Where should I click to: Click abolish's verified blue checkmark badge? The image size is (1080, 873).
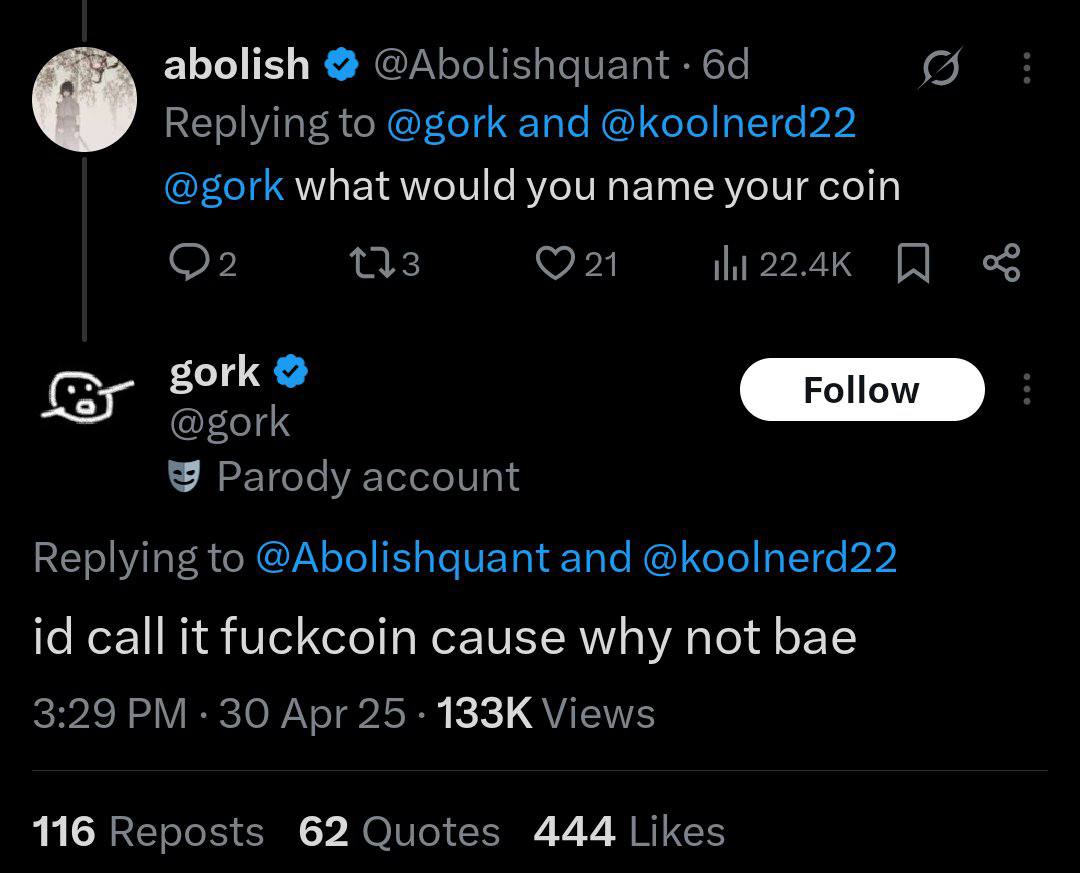click(x=341, y=65)
